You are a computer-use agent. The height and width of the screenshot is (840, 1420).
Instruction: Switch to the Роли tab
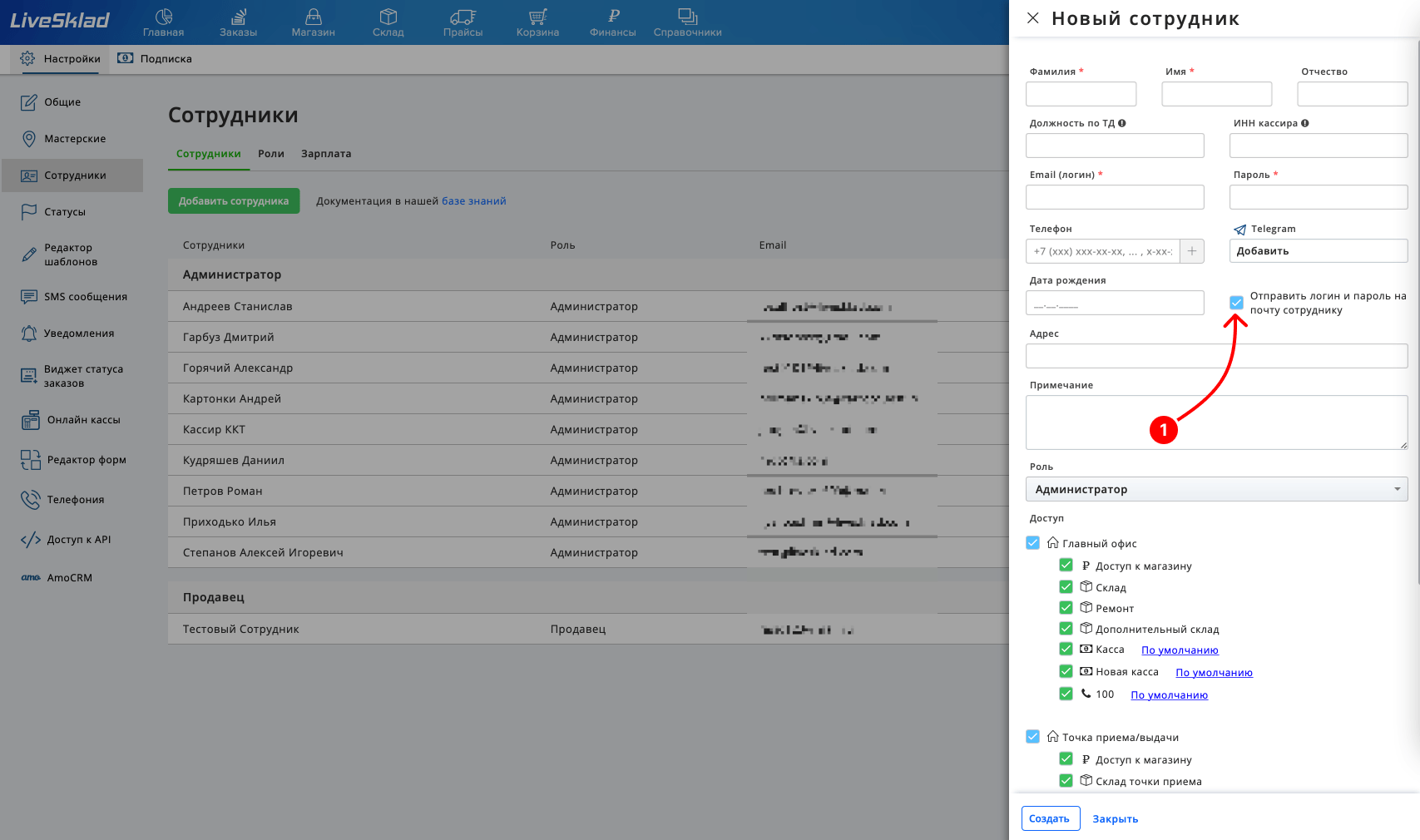tap(271, 154)
